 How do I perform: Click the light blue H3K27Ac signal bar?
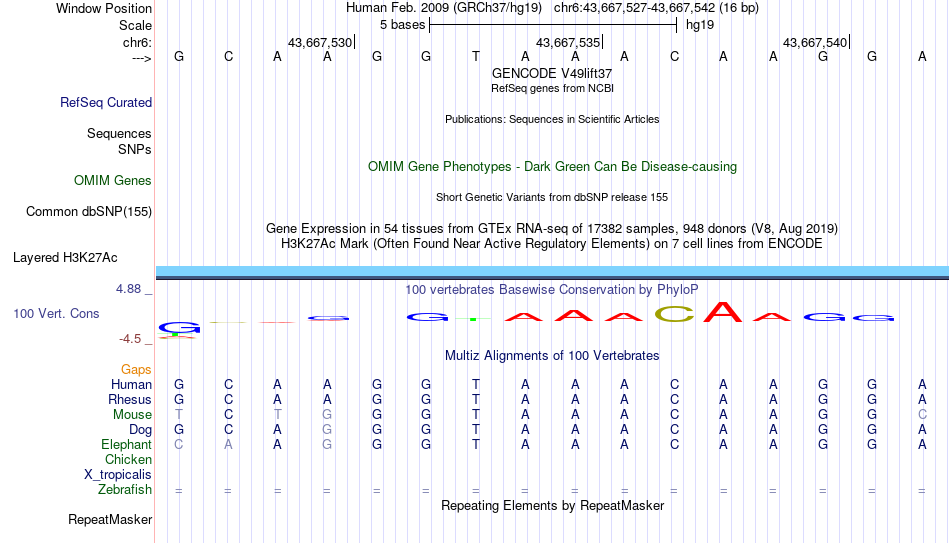[552, 271]
